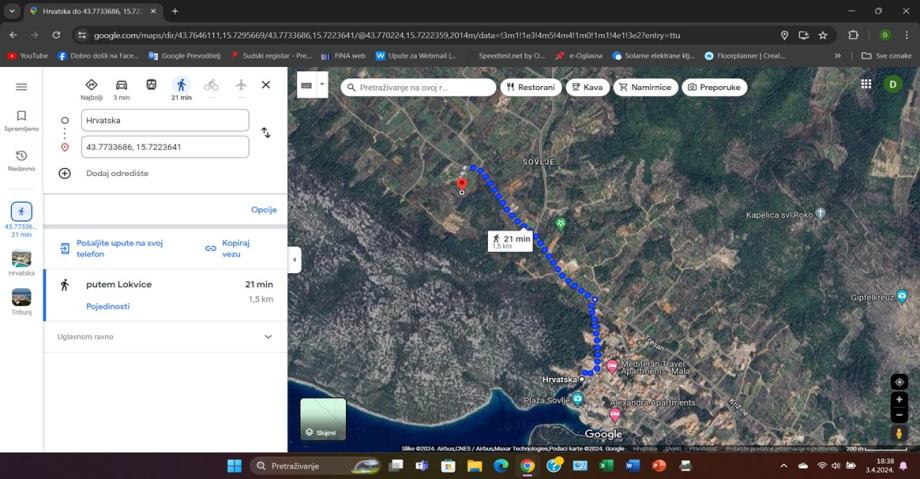Image resolution: width=920 pixels, height=479 pixels.
Task: Expand the 'Uglavnom ravno' elevation section
Action: 268,337
